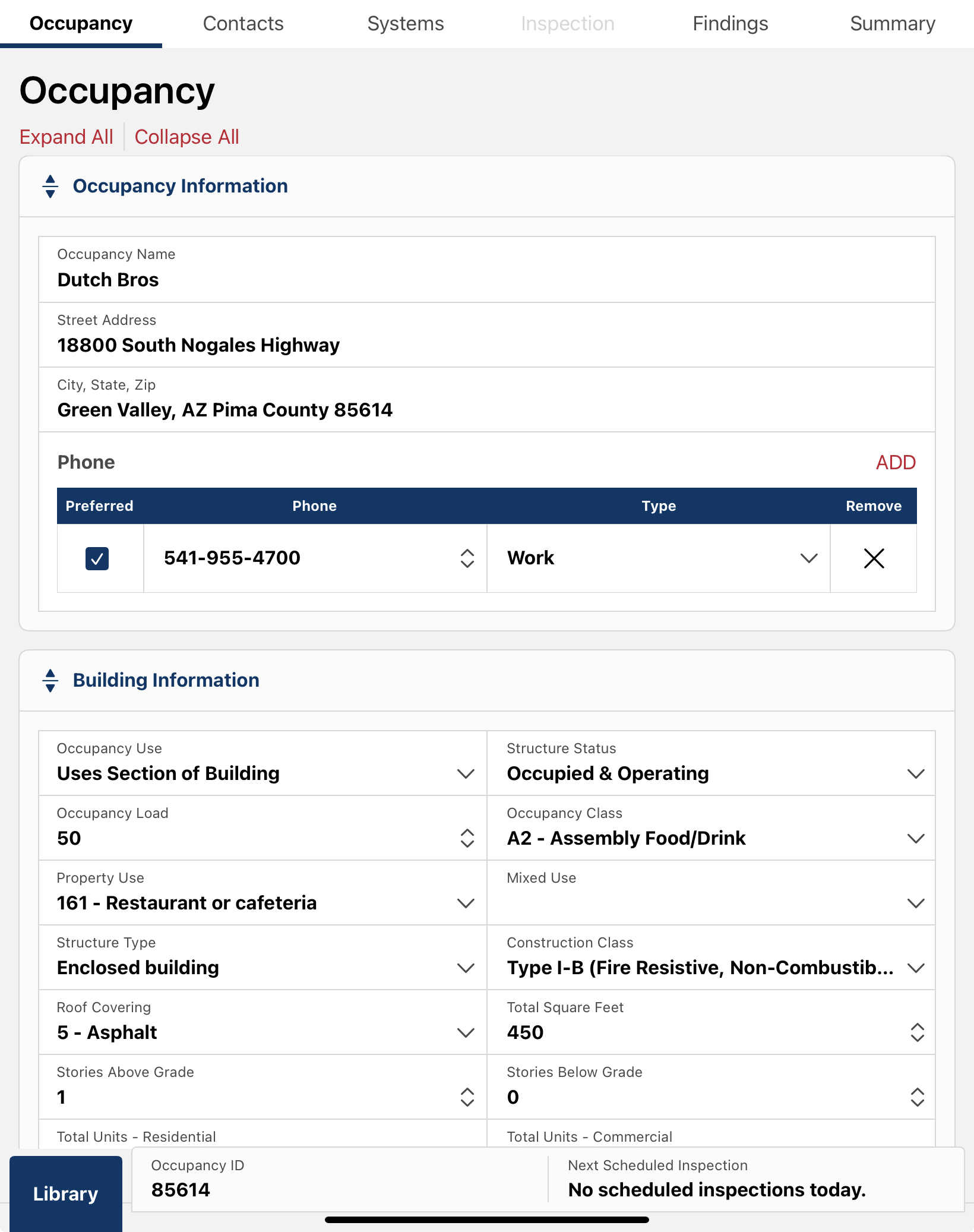Viewport: 974px width, 1232px height.
Task: Adjust the Stories Below Grade stepper
Action: pyautogui.click(x=917, y=1097)
